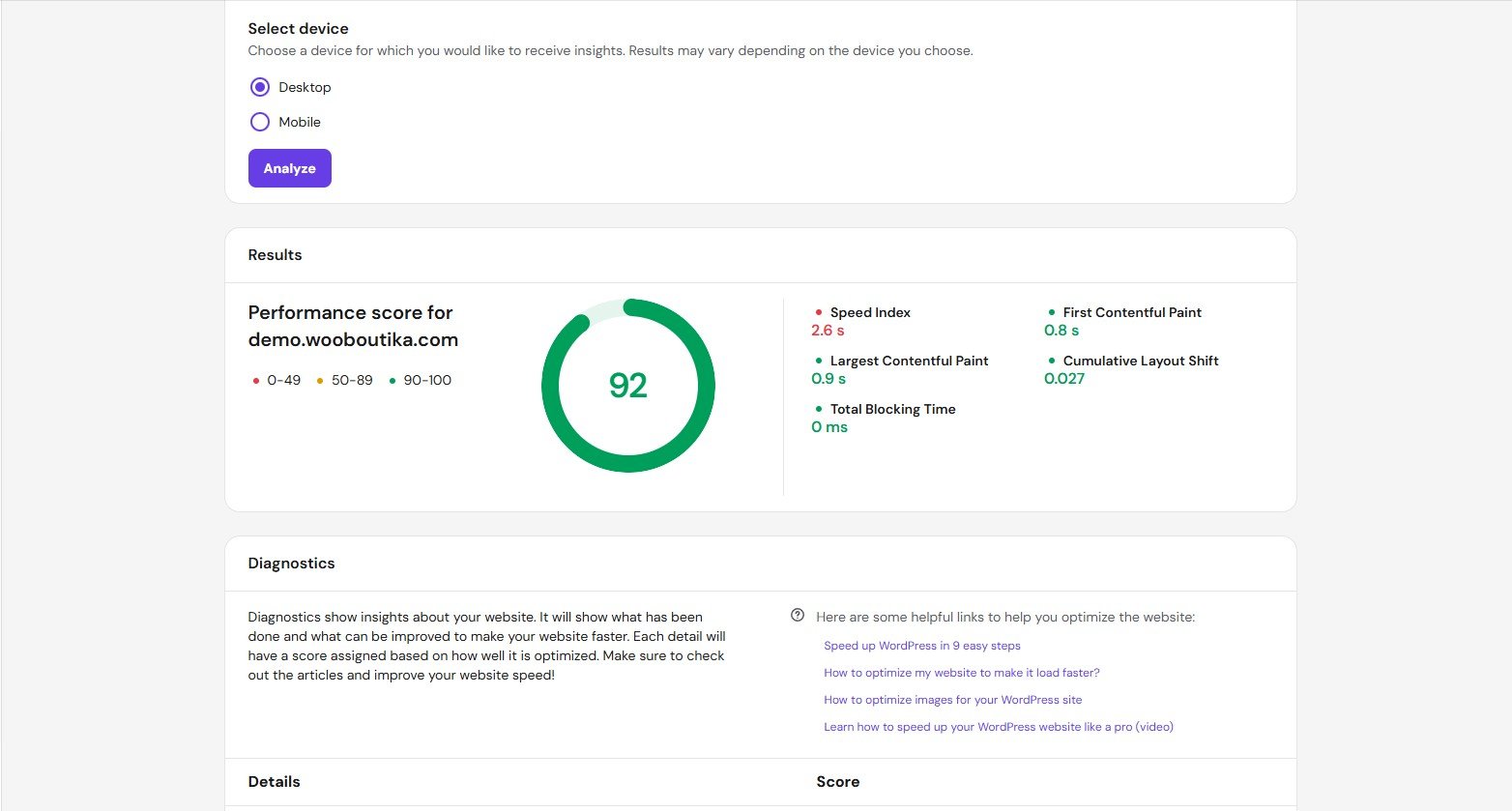Click the green dot beside Cumulative Layout Shift
The height and width of the screenshot is (811, 1512).
coord(1052,361)
